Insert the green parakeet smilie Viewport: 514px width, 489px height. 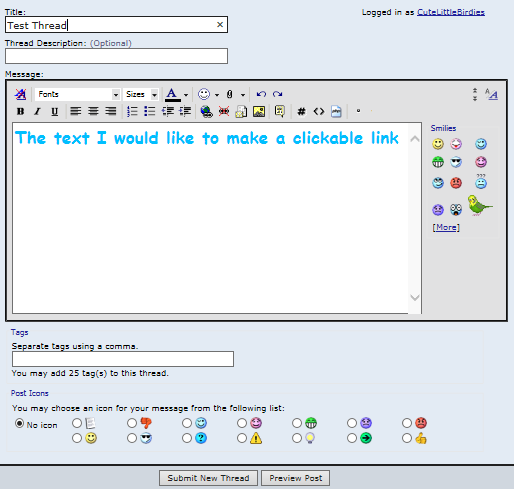click(x=480, y=206)
